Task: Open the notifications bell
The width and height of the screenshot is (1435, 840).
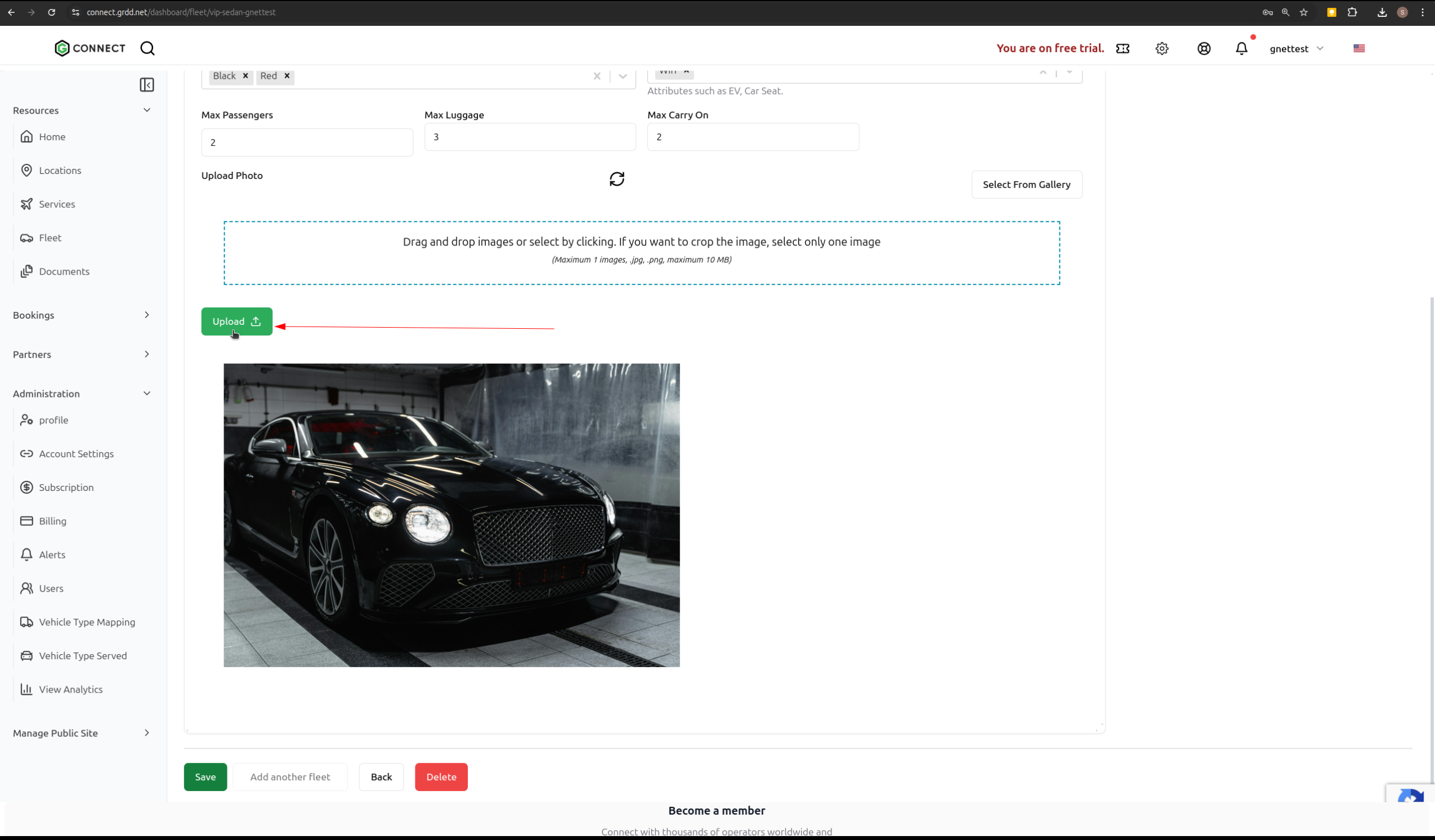Action: (1241, 48)
